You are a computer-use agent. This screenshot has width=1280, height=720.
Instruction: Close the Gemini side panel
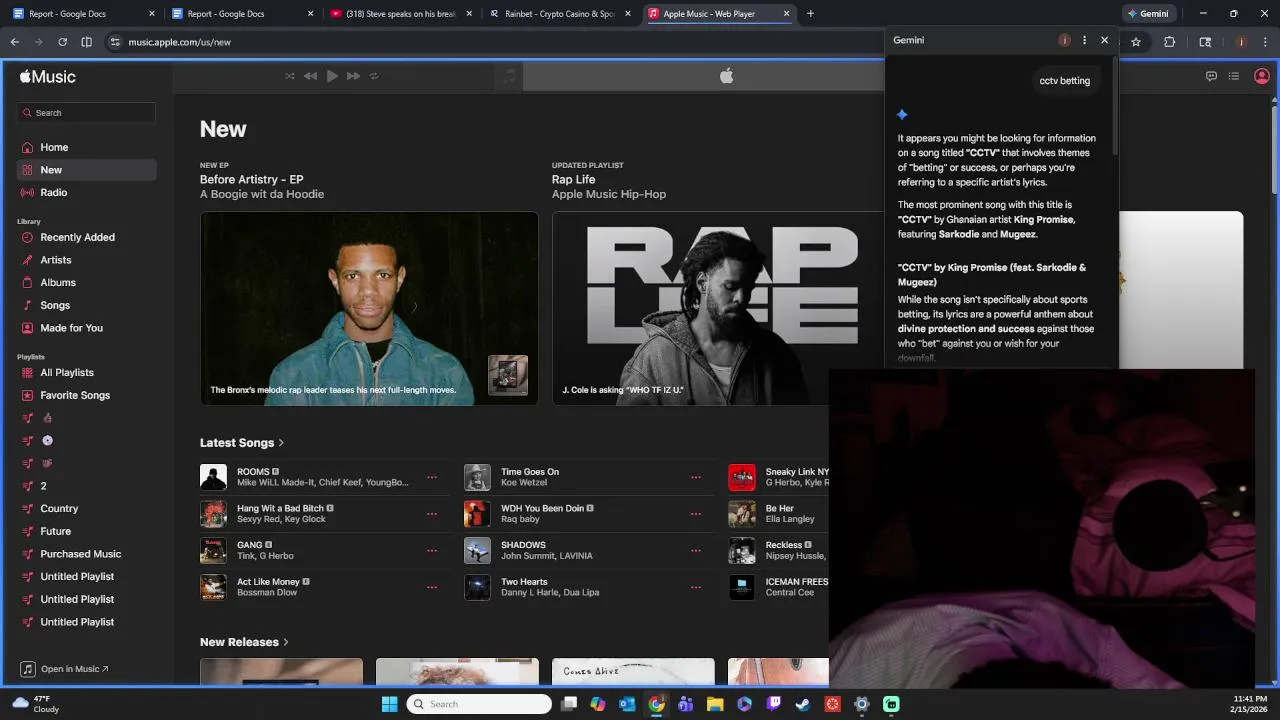[x=1104, y=40]
